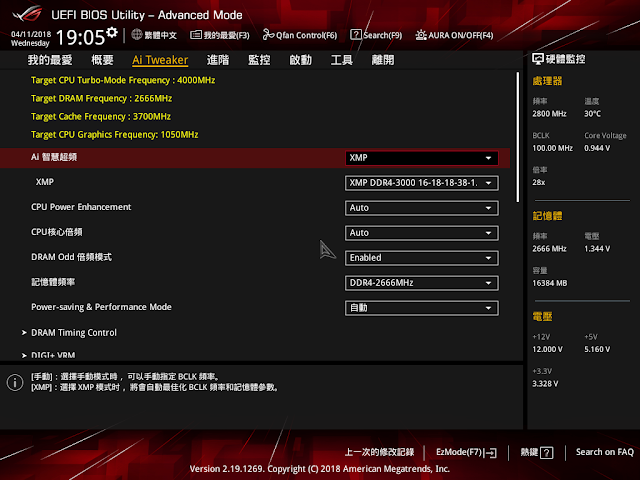Click the 04/11/2018 date text
The width and height of the screenshot is (640, 480).
(31, 34)
